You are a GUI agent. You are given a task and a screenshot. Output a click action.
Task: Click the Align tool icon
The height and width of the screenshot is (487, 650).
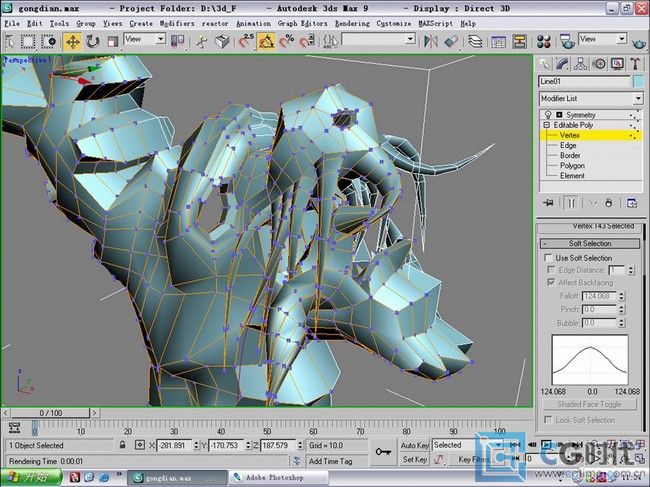(451, 41)
